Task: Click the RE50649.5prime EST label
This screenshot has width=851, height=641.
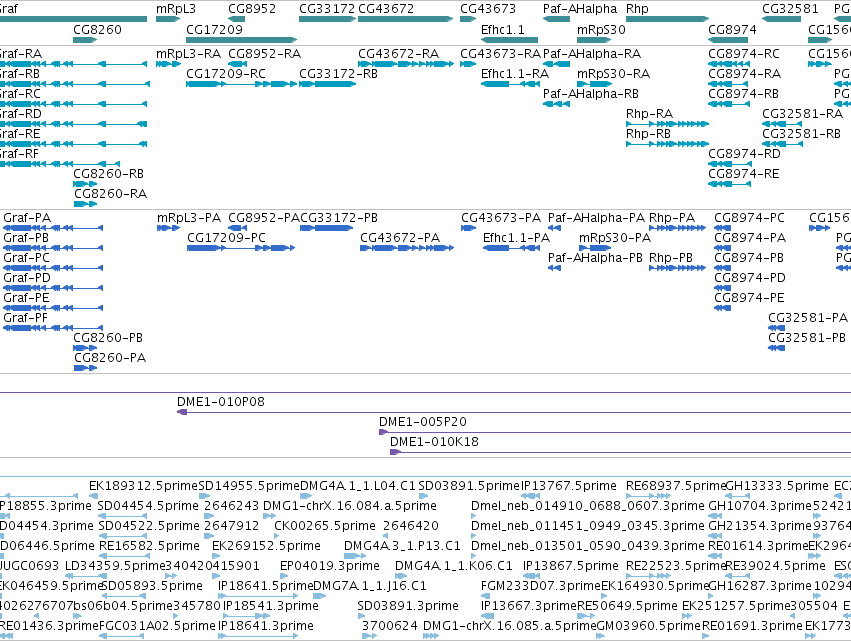Action: point(627,606)
